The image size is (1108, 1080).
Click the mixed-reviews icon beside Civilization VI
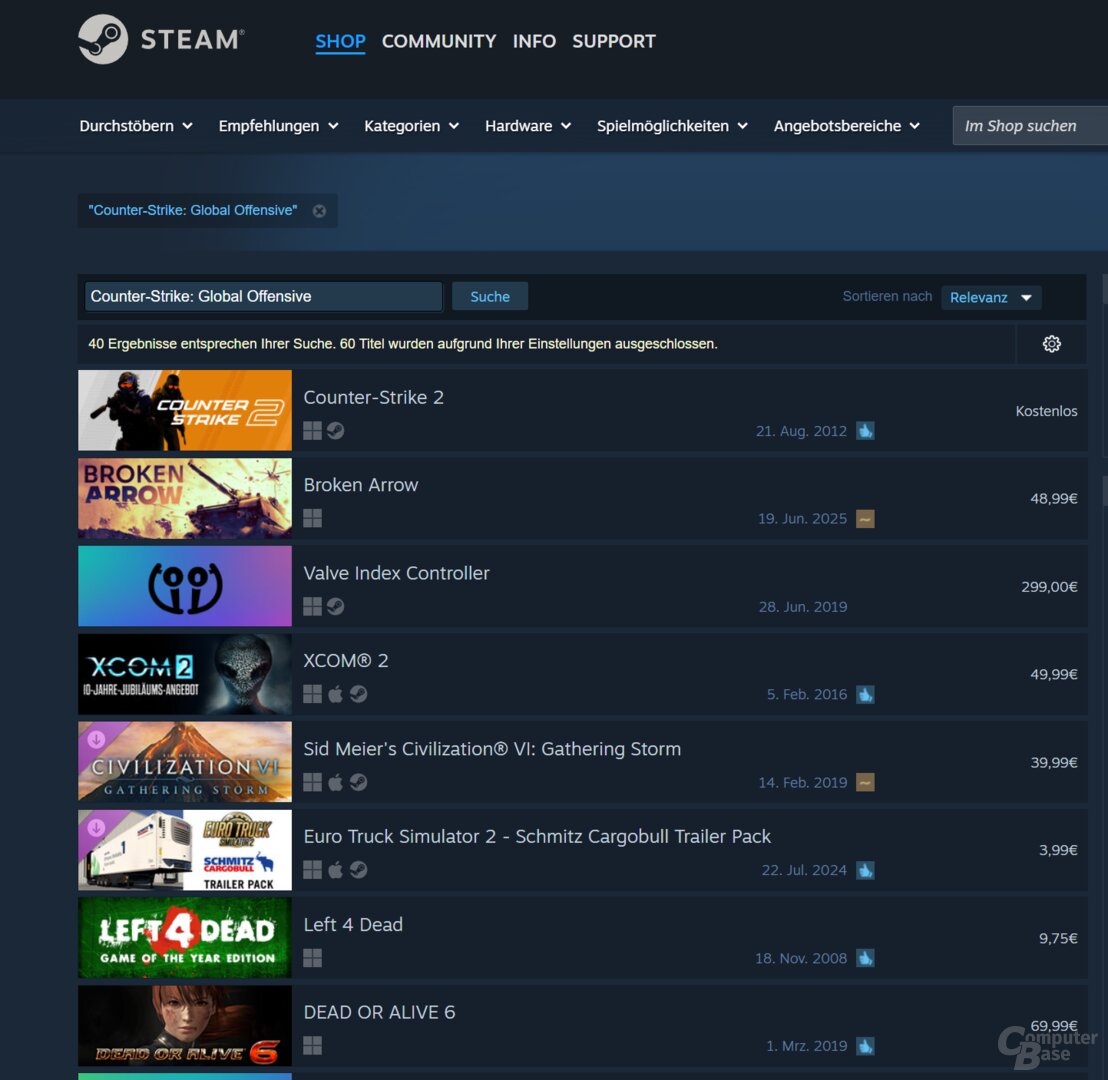[x=865, y=782]
